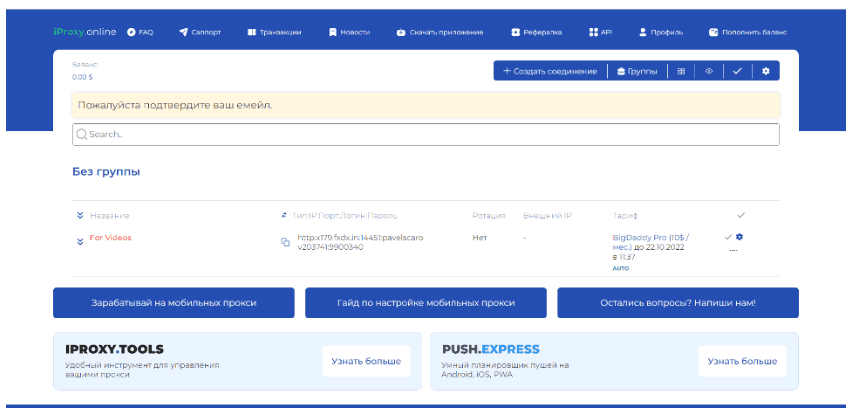
Task: Toggle the eye visibility icon in toolbar
Action: tap(709, 71)
